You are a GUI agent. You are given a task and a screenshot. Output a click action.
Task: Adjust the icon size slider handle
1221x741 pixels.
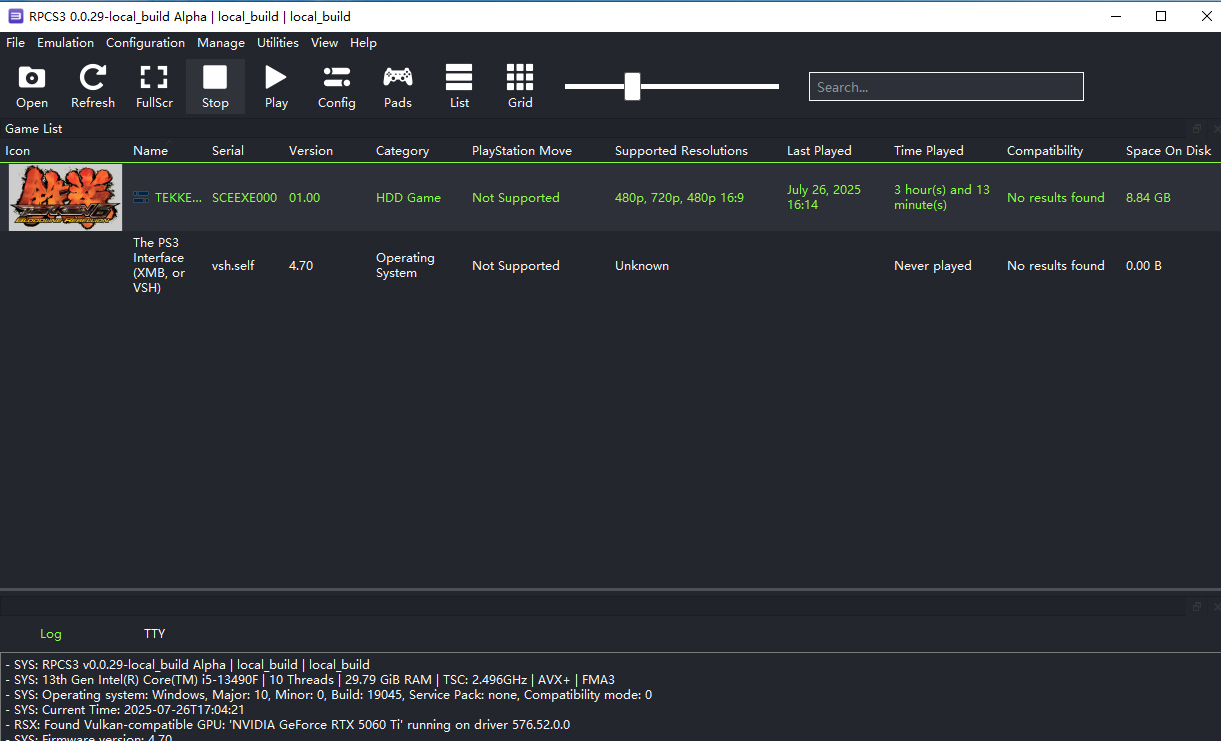(x=632, y=87)
